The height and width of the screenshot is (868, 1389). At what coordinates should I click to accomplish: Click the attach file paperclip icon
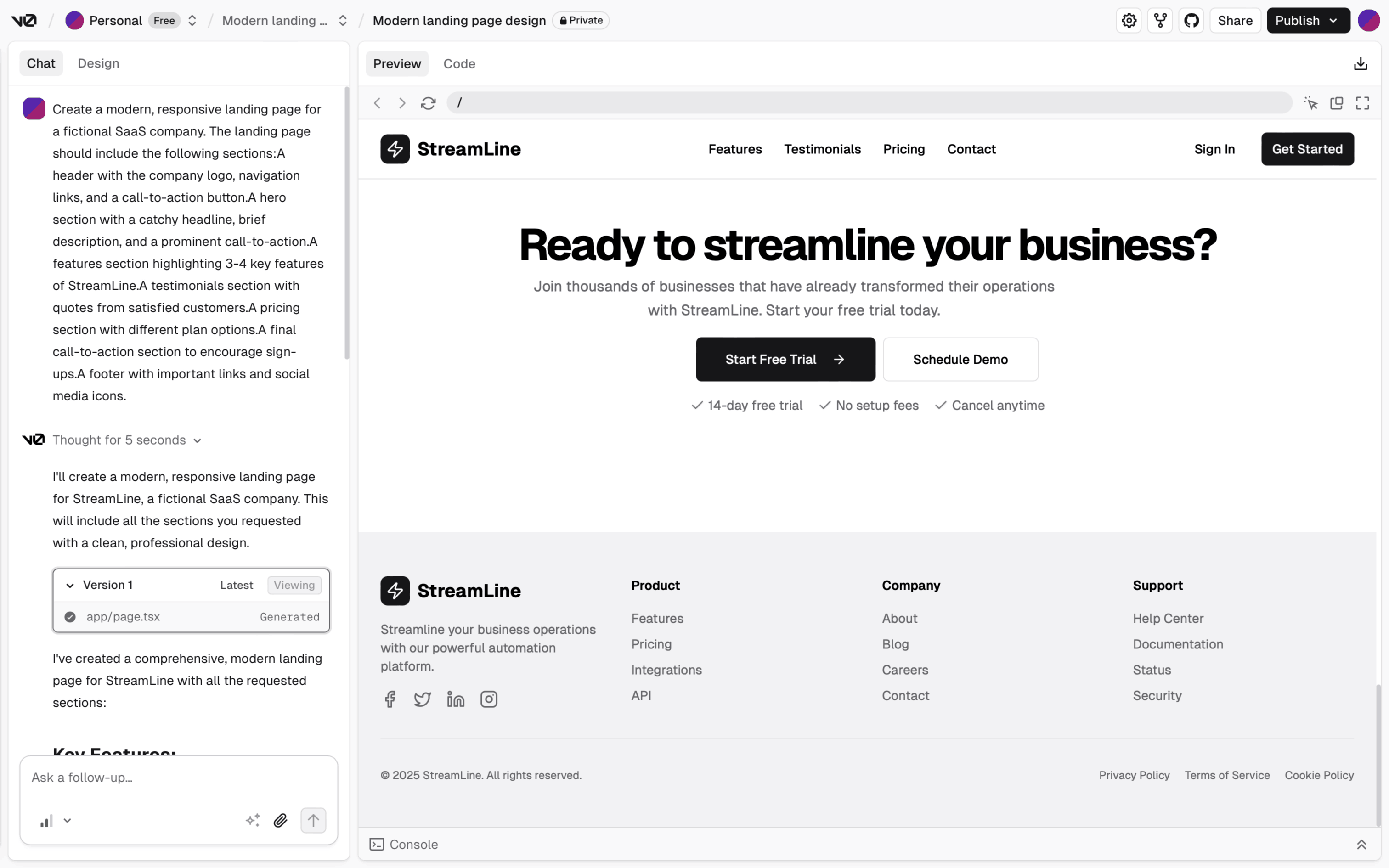click(x=280, y=820)
